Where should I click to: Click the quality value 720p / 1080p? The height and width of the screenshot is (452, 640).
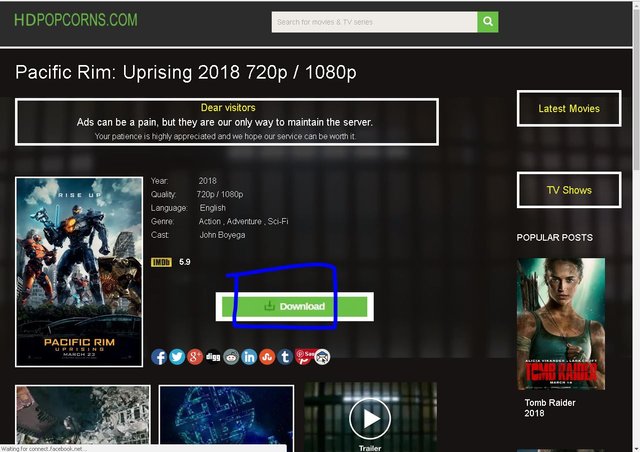[x=220, y=194]
